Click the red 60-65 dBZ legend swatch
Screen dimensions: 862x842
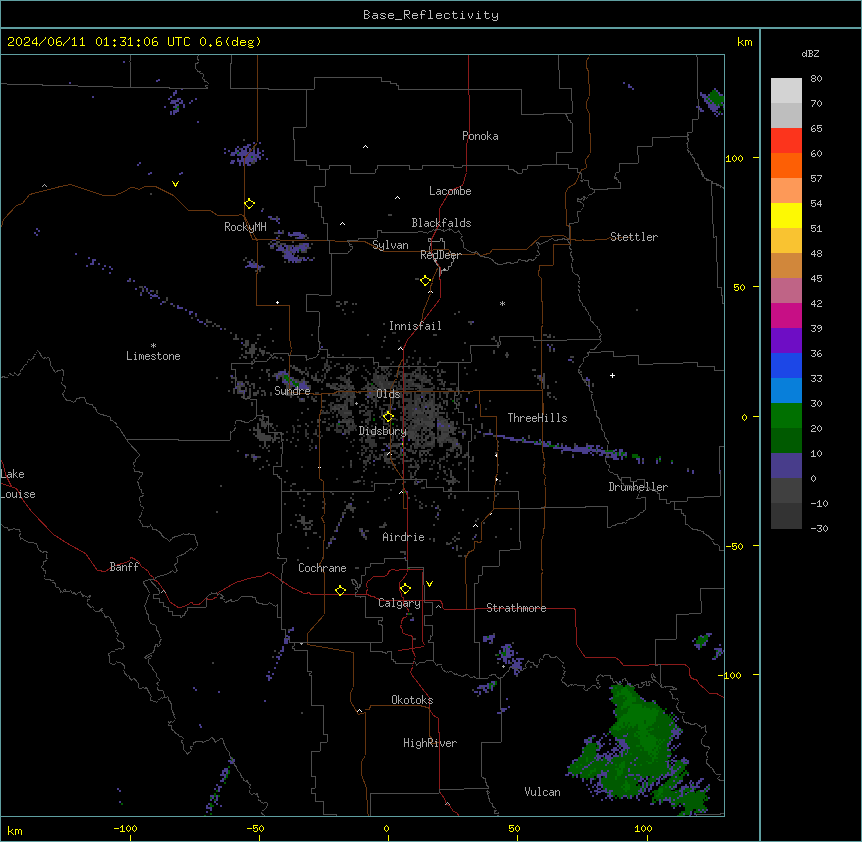pyautogui.click(x=786, y=140)
